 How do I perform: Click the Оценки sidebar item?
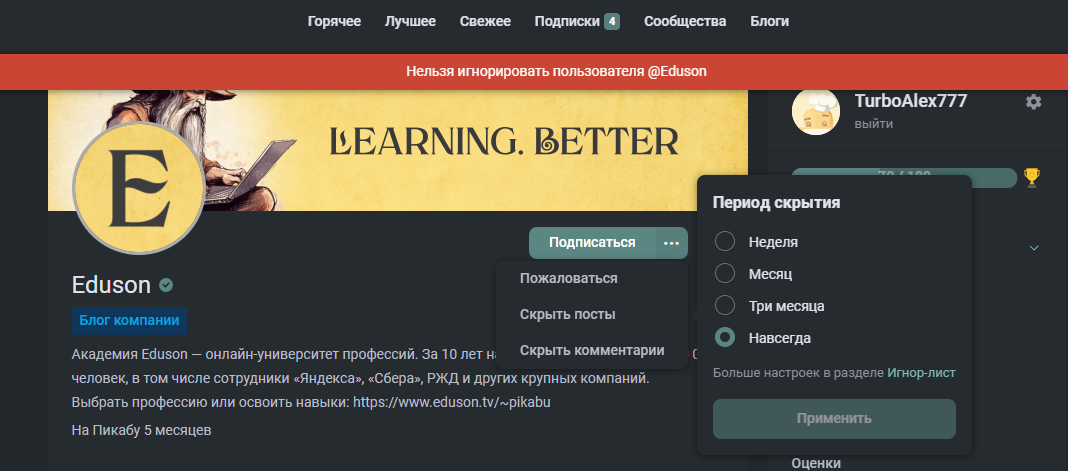point(816,464)
